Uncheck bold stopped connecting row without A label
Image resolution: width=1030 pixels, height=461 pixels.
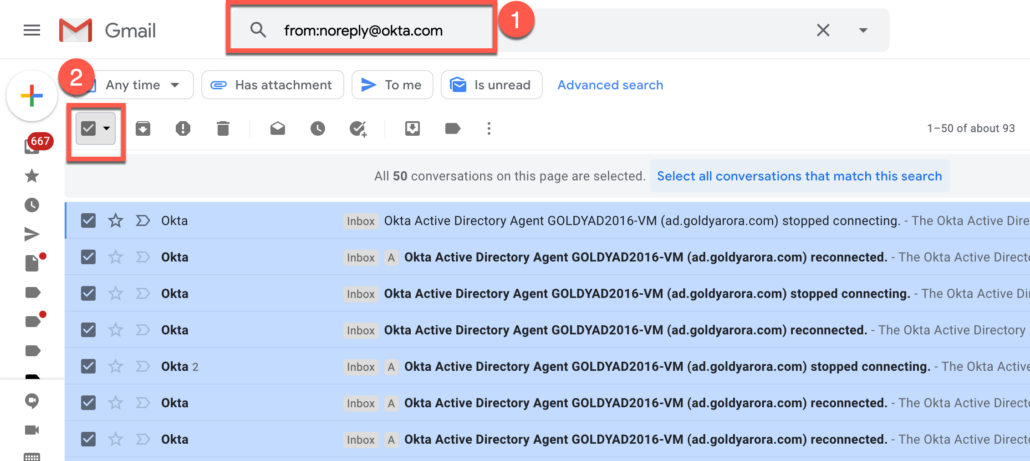click(x=88, y=294)
